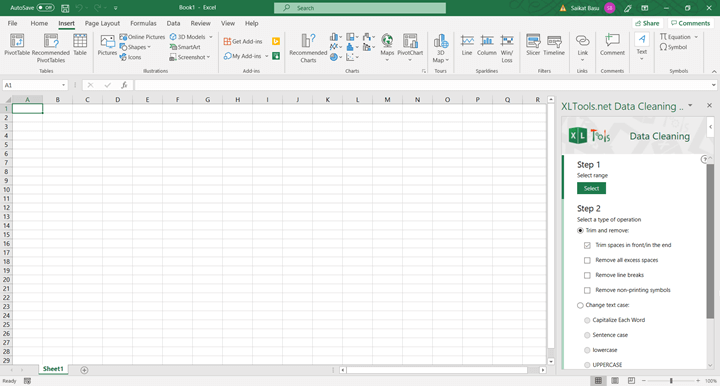Switch to the Data tab
Viewport: 720px width, 386px height.
pos(173,23)
